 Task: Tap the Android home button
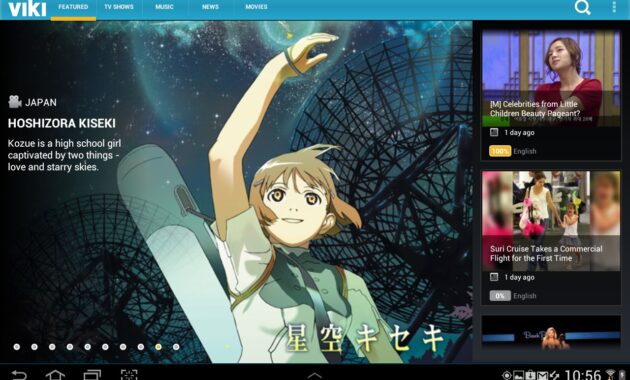click(55, 375)
